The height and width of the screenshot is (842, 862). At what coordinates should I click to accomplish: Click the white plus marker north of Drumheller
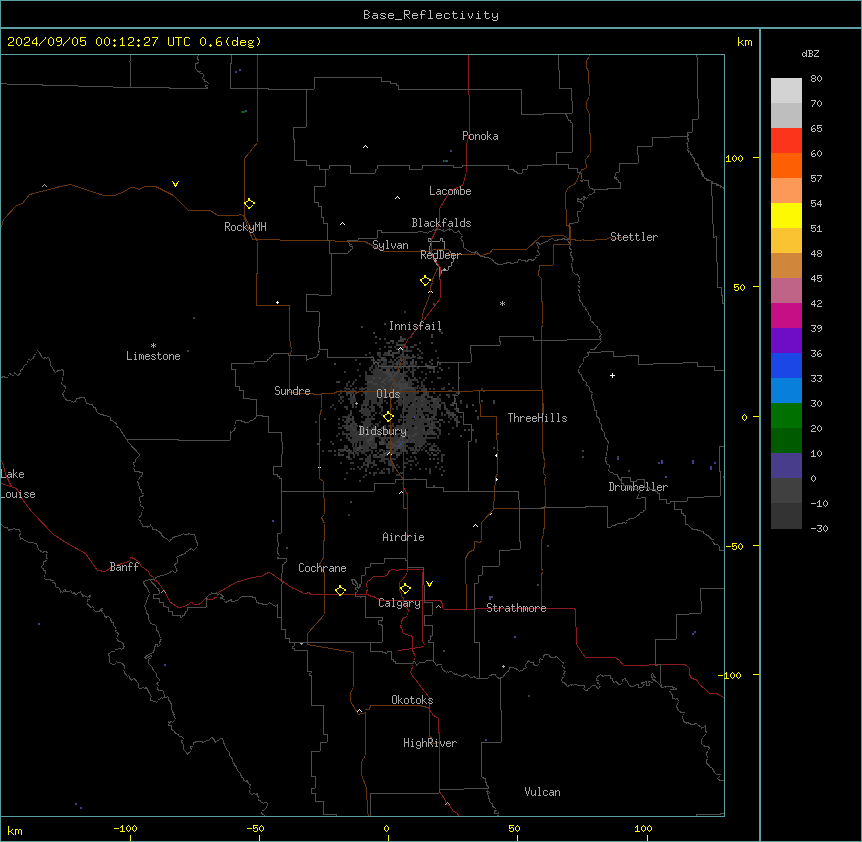pos(612,375)
